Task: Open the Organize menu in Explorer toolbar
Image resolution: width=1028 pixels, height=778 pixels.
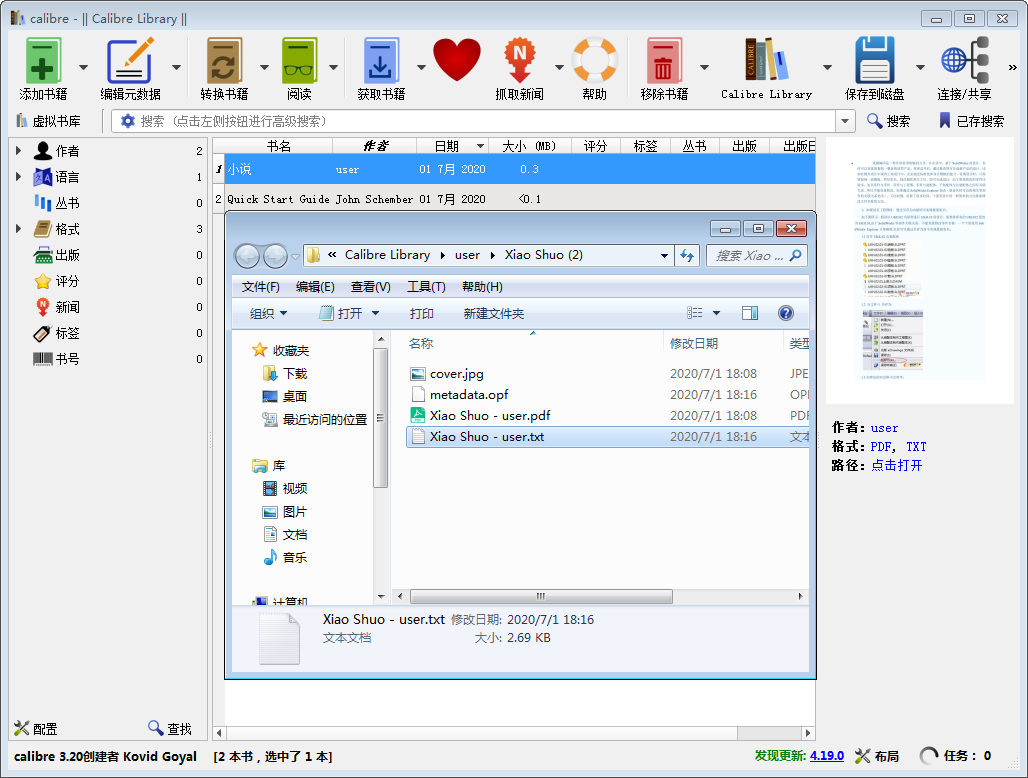Action: click(x=268, y=313)
